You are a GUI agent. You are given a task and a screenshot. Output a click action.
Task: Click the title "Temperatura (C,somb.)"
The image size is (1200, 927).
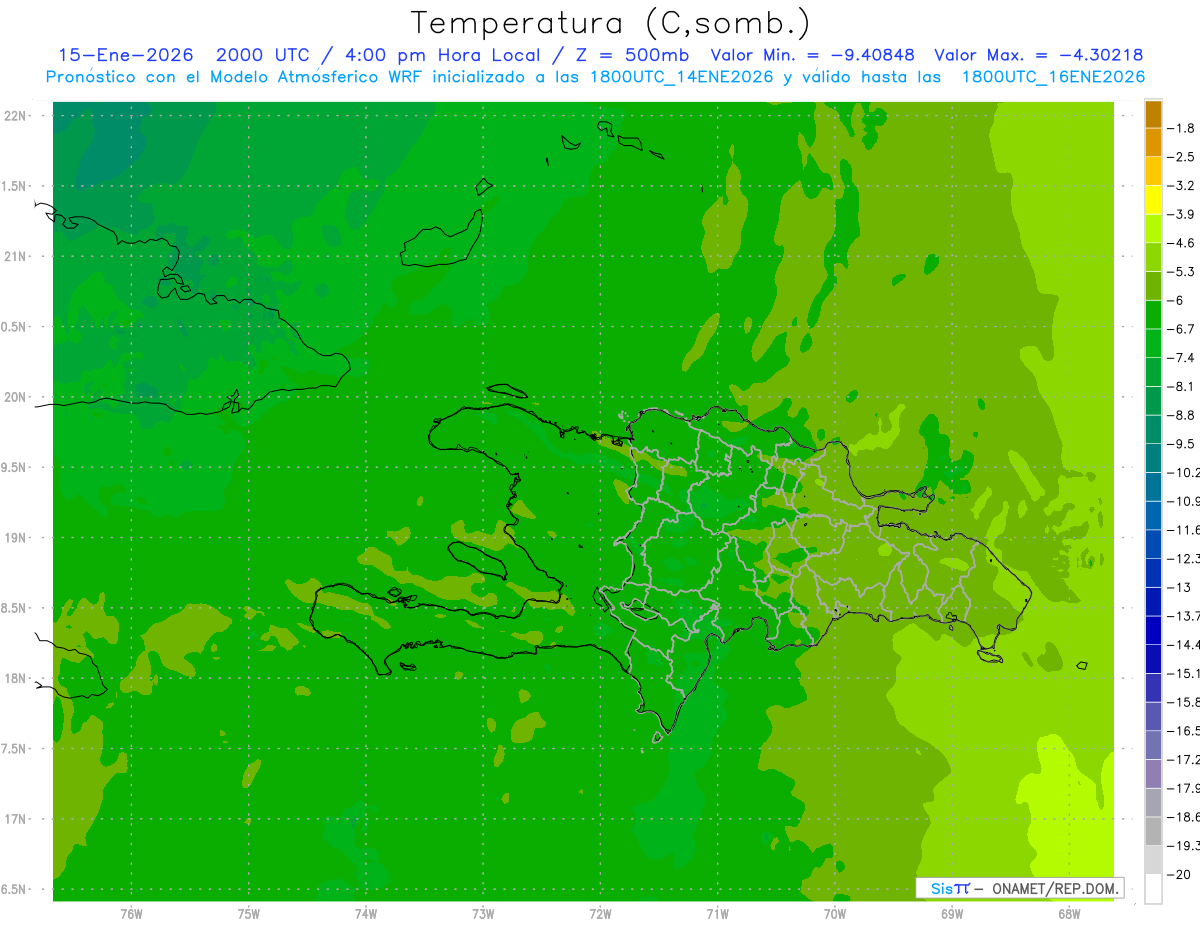(611, 23)
